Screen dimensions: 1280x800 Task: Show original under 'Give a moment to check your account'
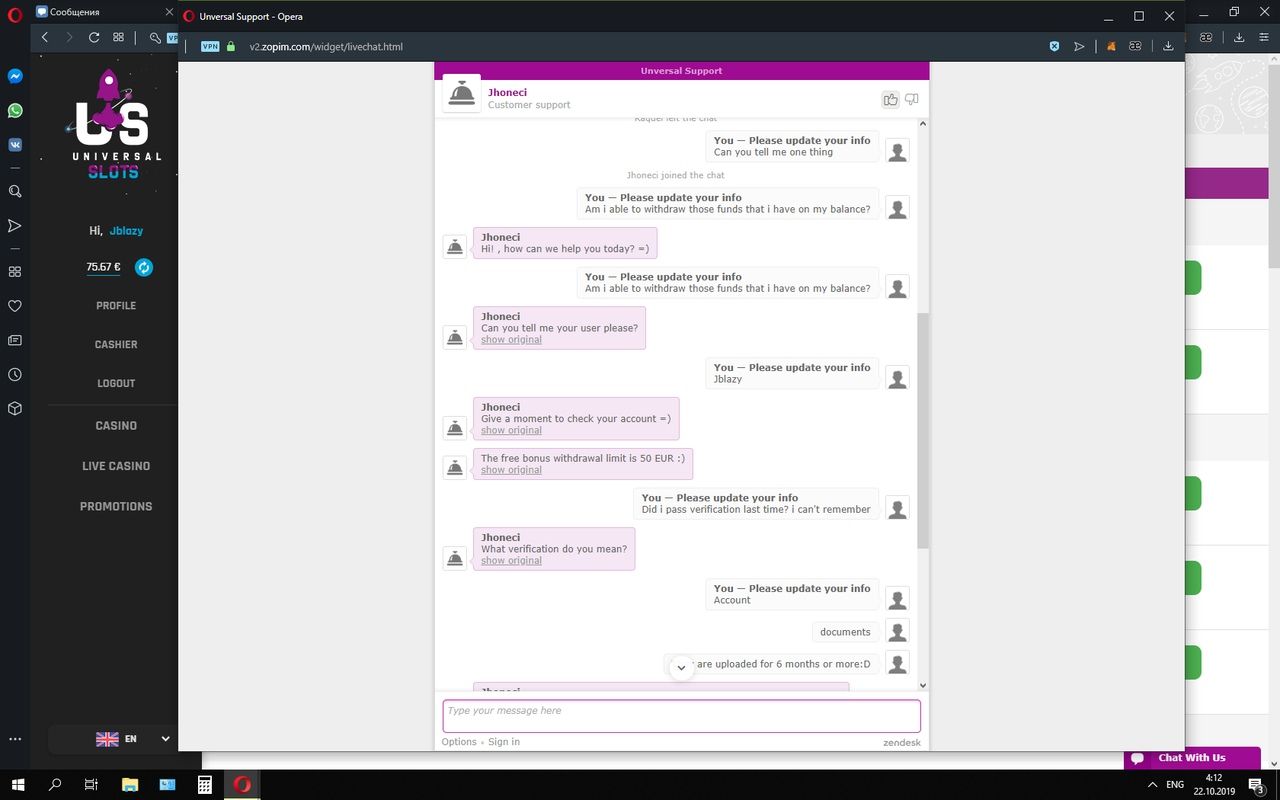pyautogui.click(x=511, y=431)
